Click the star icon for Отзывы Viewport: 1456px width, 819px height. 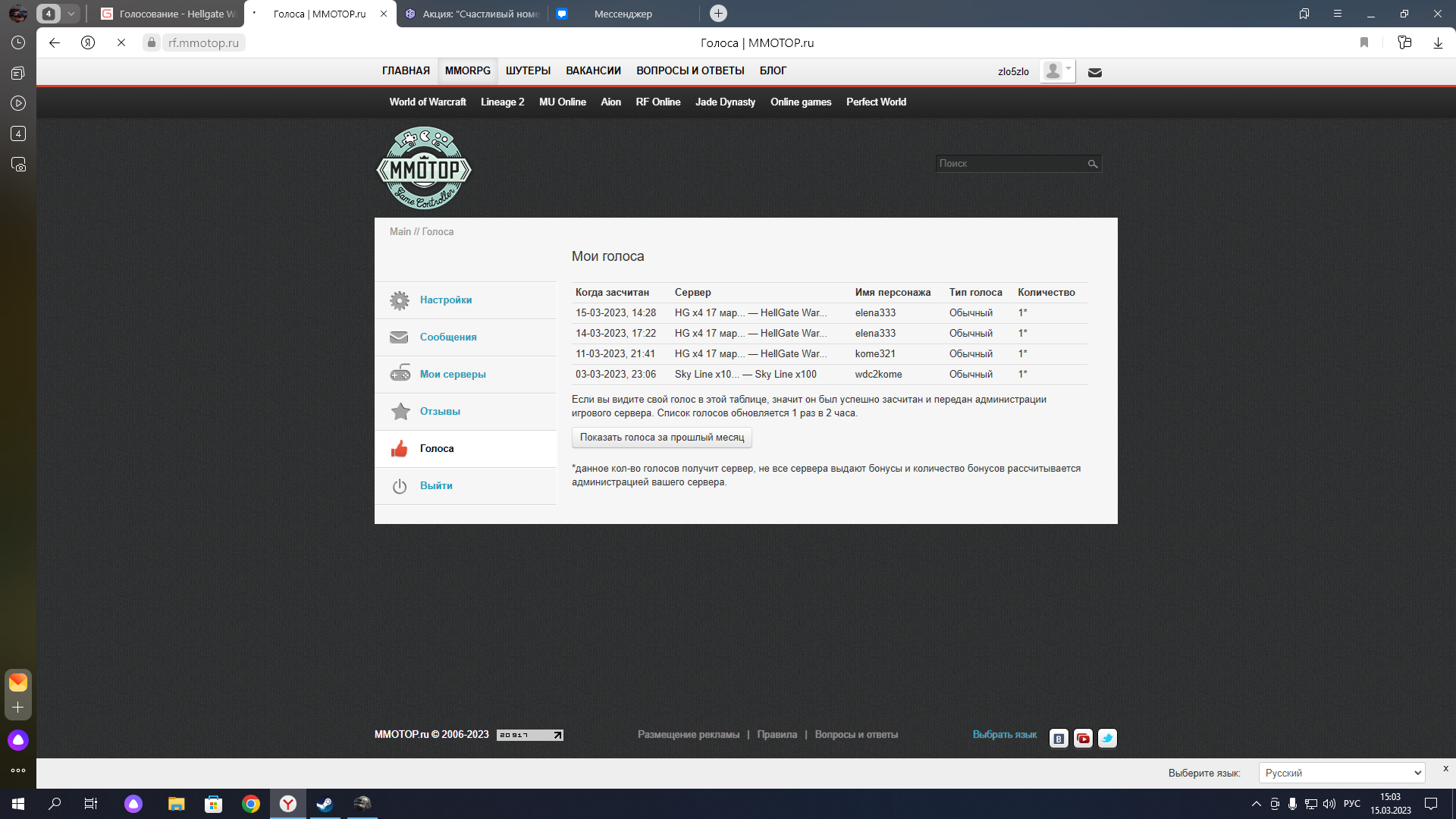click(400, 411)
